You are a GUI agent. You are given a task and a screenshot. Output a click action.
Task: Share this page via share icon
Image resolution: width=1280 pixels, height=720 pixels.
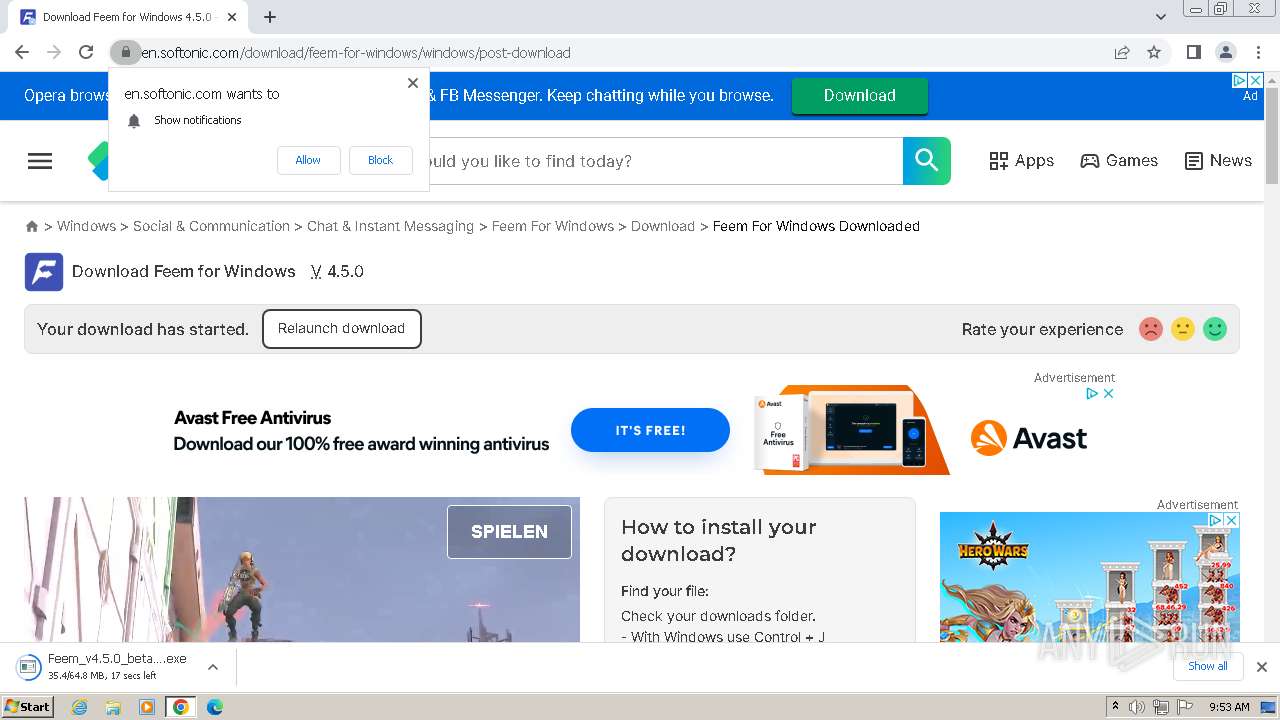(1122, 52)
